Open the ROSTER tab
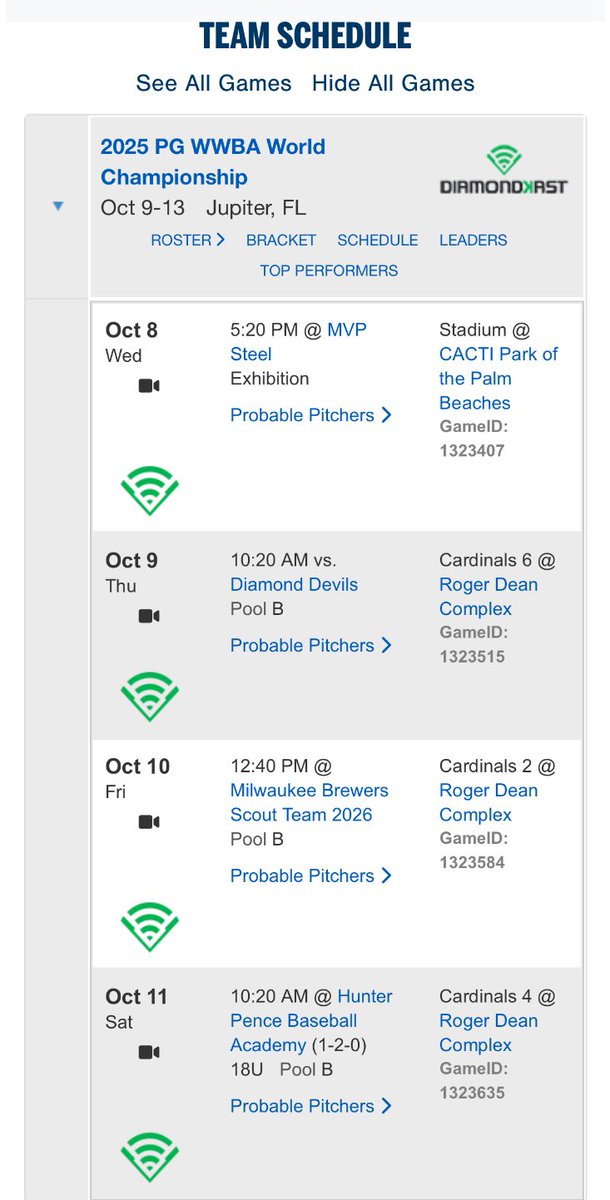This screenshot has width=610, height=1200. pos(187,240)
